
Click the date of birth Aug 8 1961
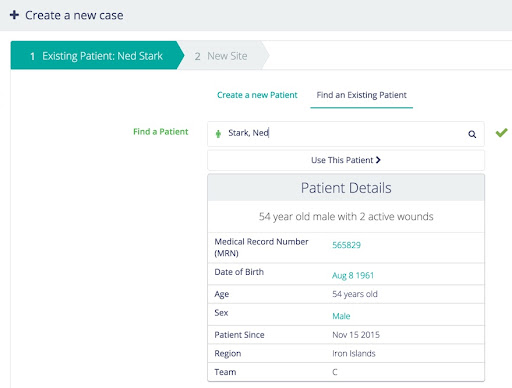coord(353,275)
